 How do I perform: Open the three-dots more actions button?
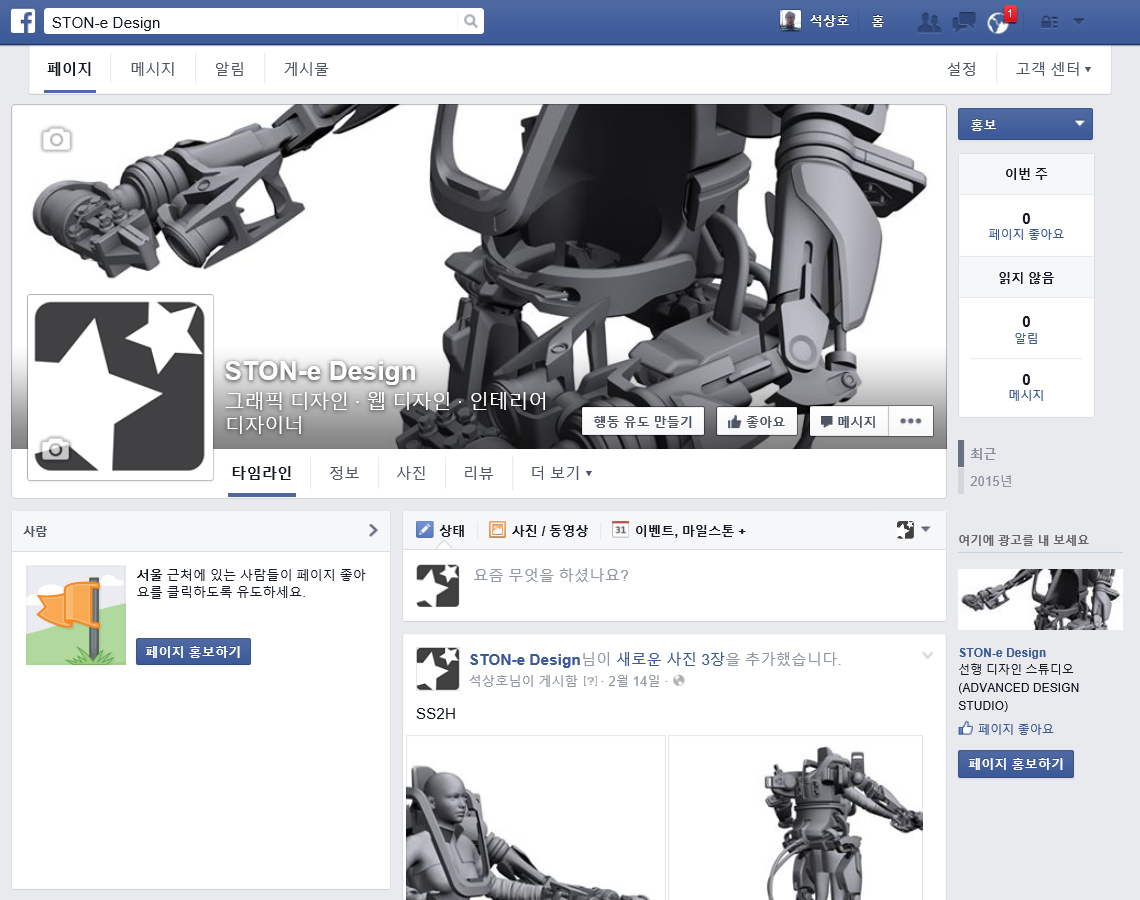(911, 422)
